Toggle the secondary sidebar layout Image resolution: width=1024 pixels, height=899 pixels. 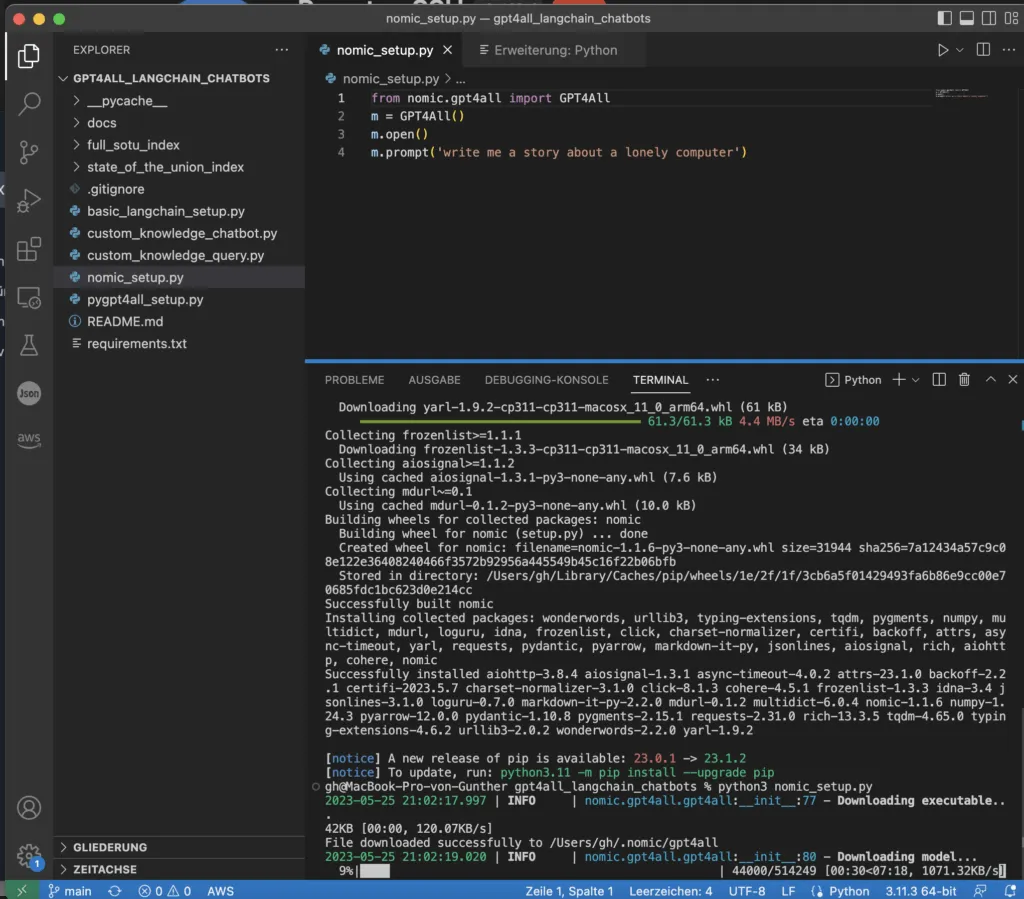(989, 18)
